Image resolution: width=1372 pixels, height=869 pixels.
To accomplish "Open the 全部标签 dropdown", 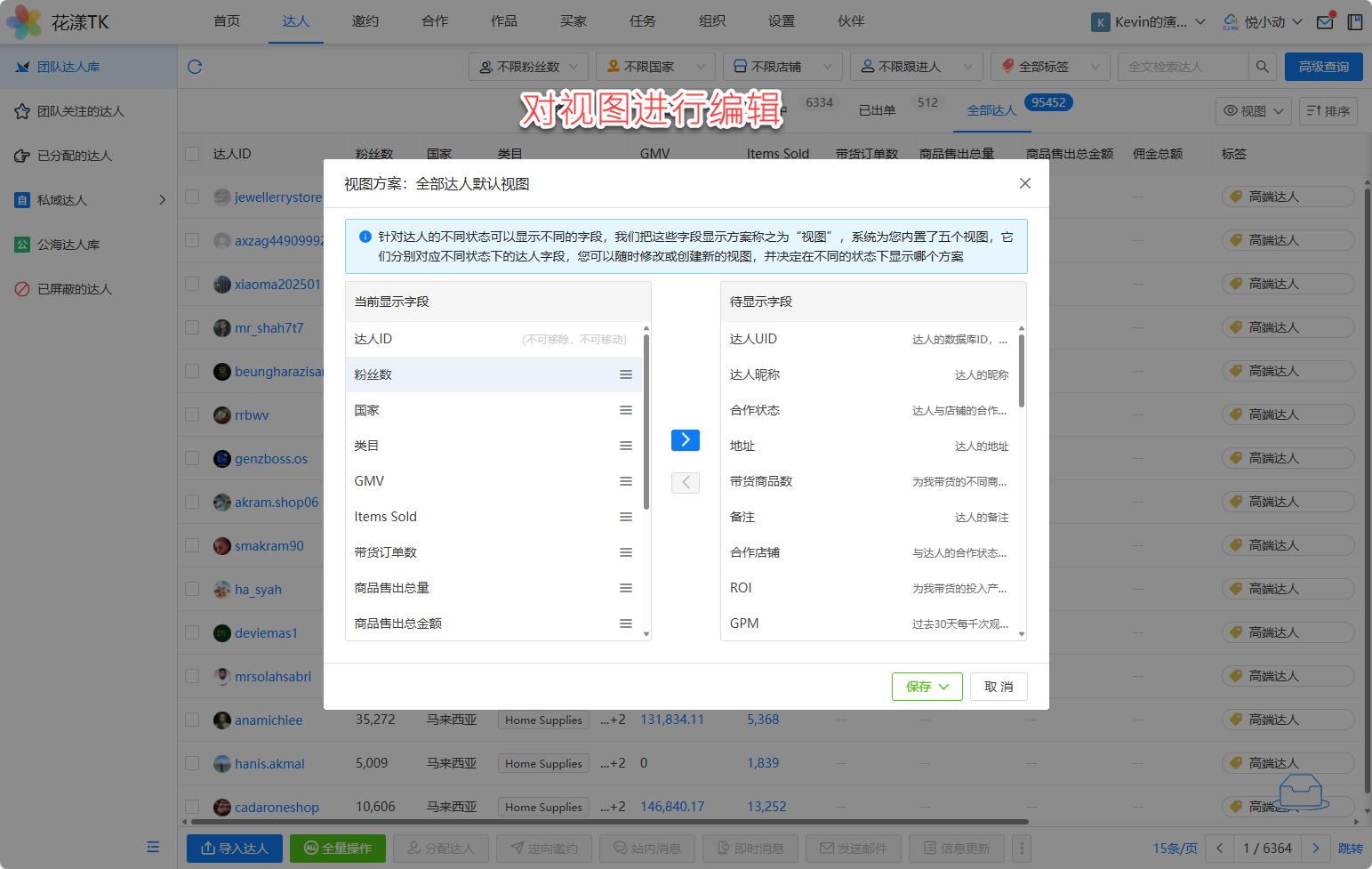I will [x=1049, y=67].
